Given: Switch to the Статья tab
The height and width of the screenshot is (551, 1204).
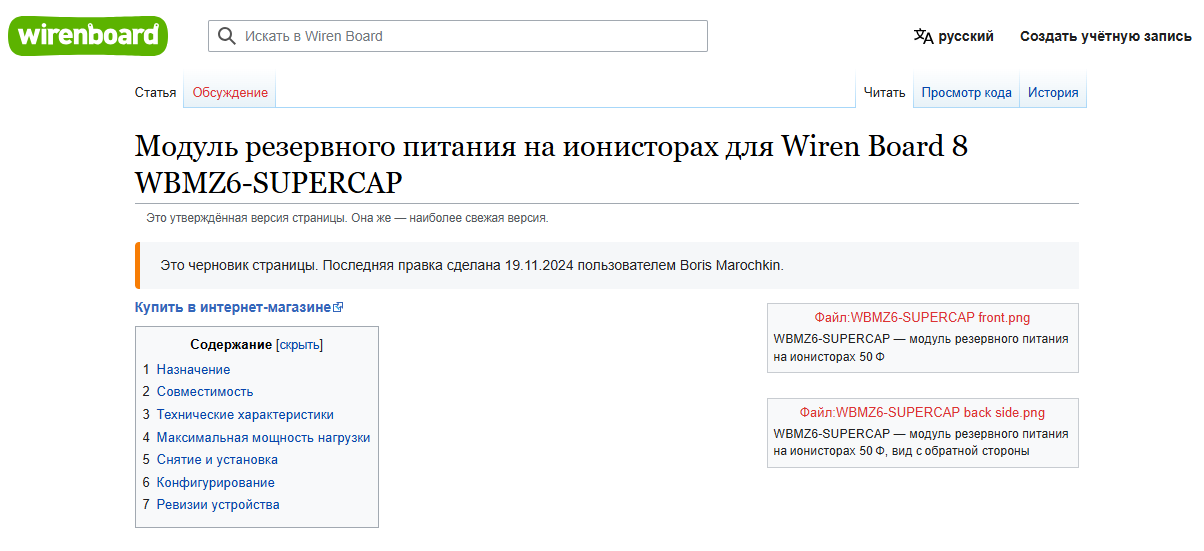Looking at the screenshot, I should pos(155,92).
